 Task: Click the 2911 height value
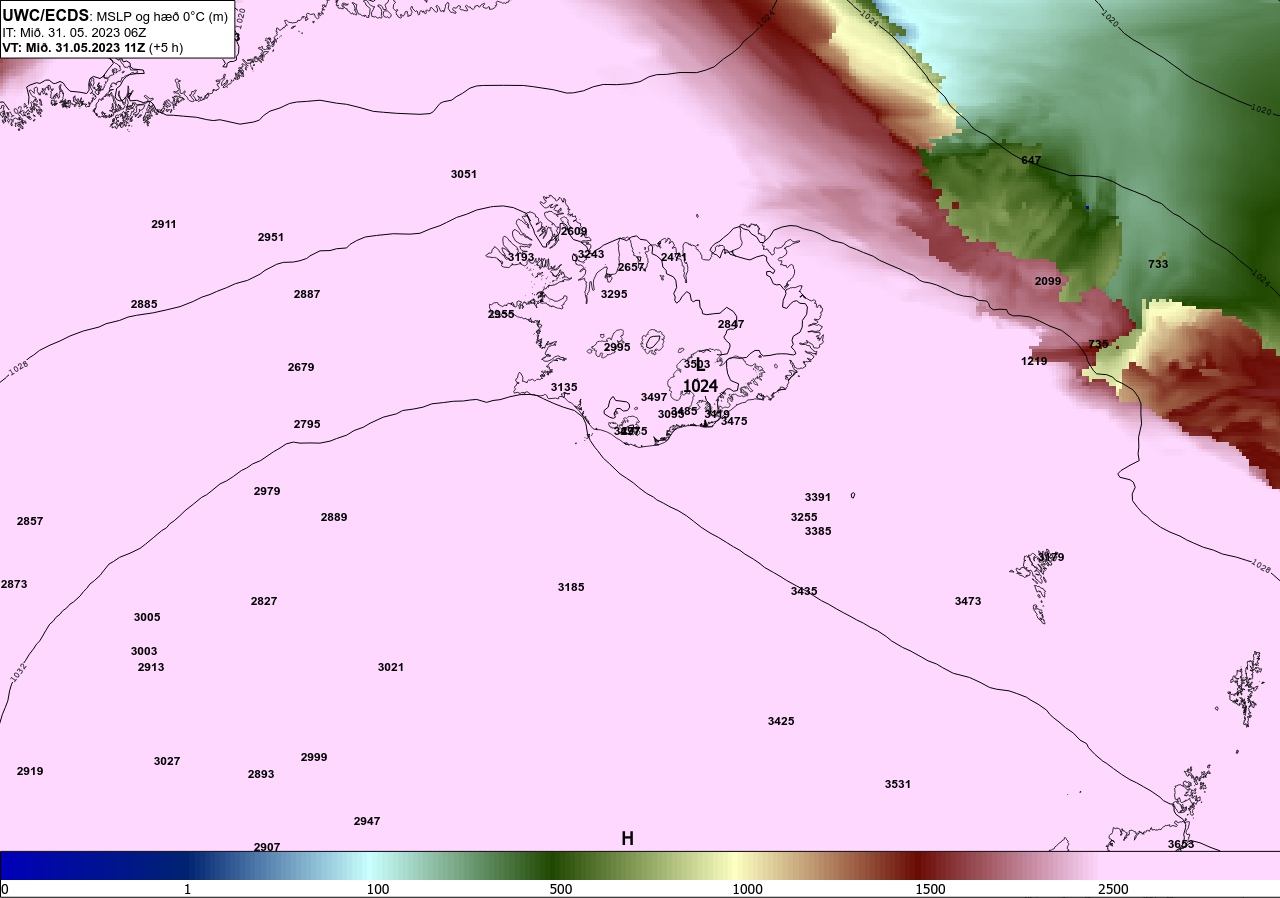pos(164,224)
